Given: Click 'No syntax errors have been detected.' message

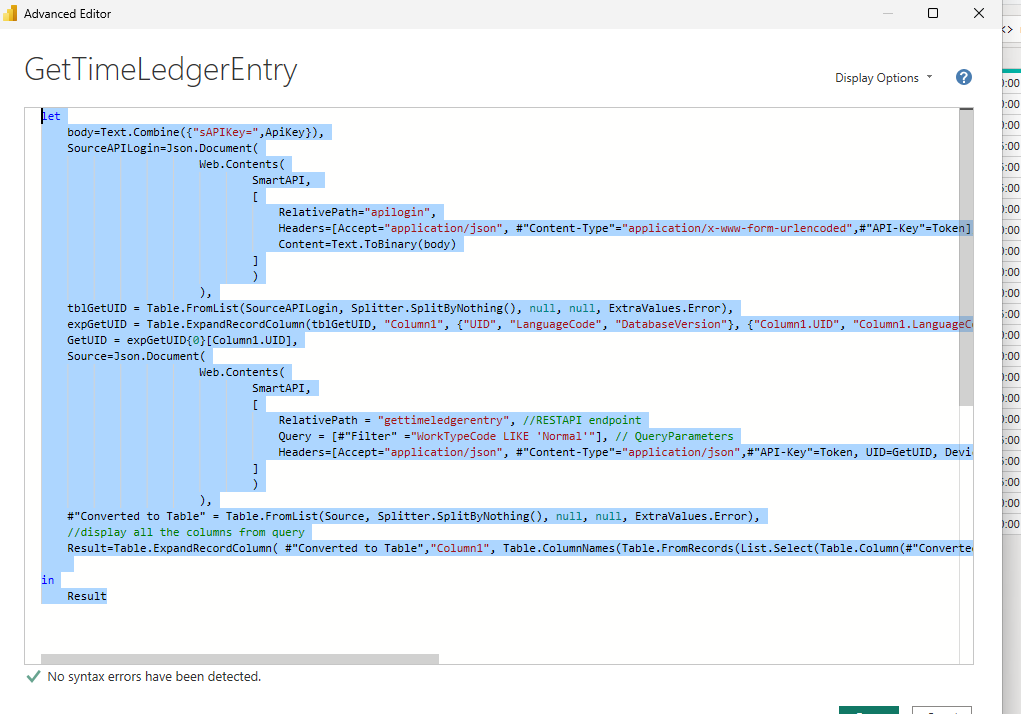Looking at the screenshot, I should click(x=154, y=677).
